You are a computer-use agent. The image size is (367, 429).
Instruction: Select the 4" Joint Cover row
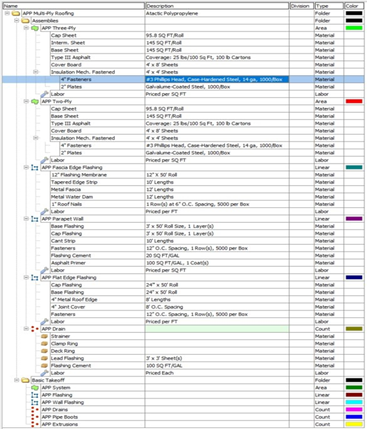coord(184,307)
